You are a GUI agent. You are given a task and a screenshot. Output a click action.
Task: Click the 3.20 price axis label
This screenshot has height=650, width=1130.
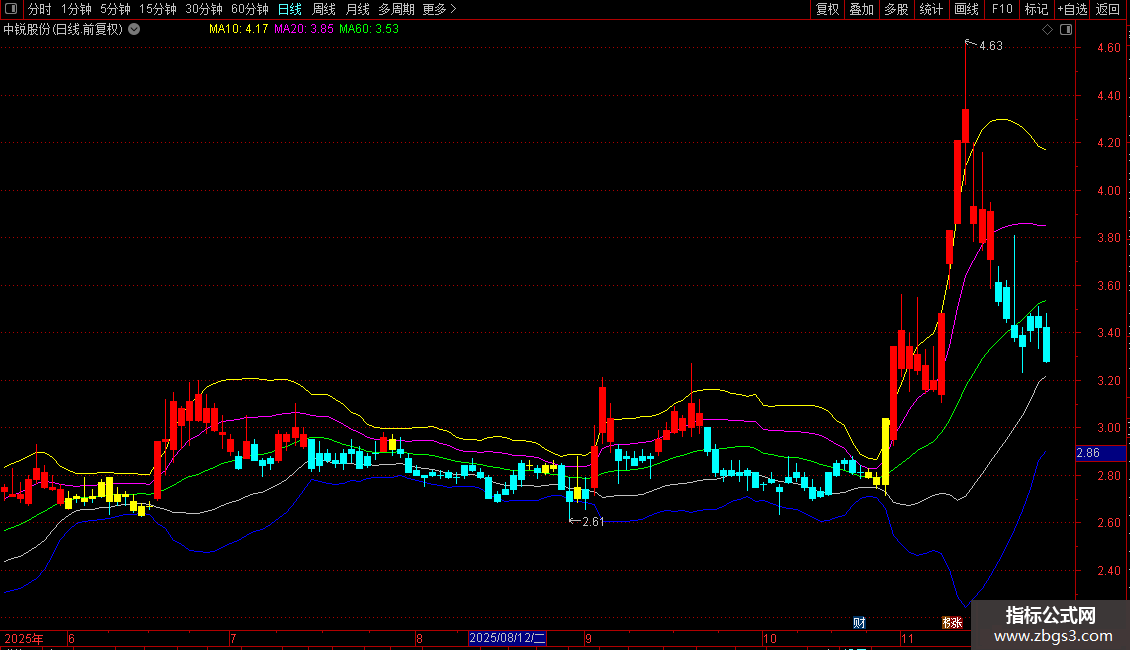pyautogui.click(x=1108, y=380)
